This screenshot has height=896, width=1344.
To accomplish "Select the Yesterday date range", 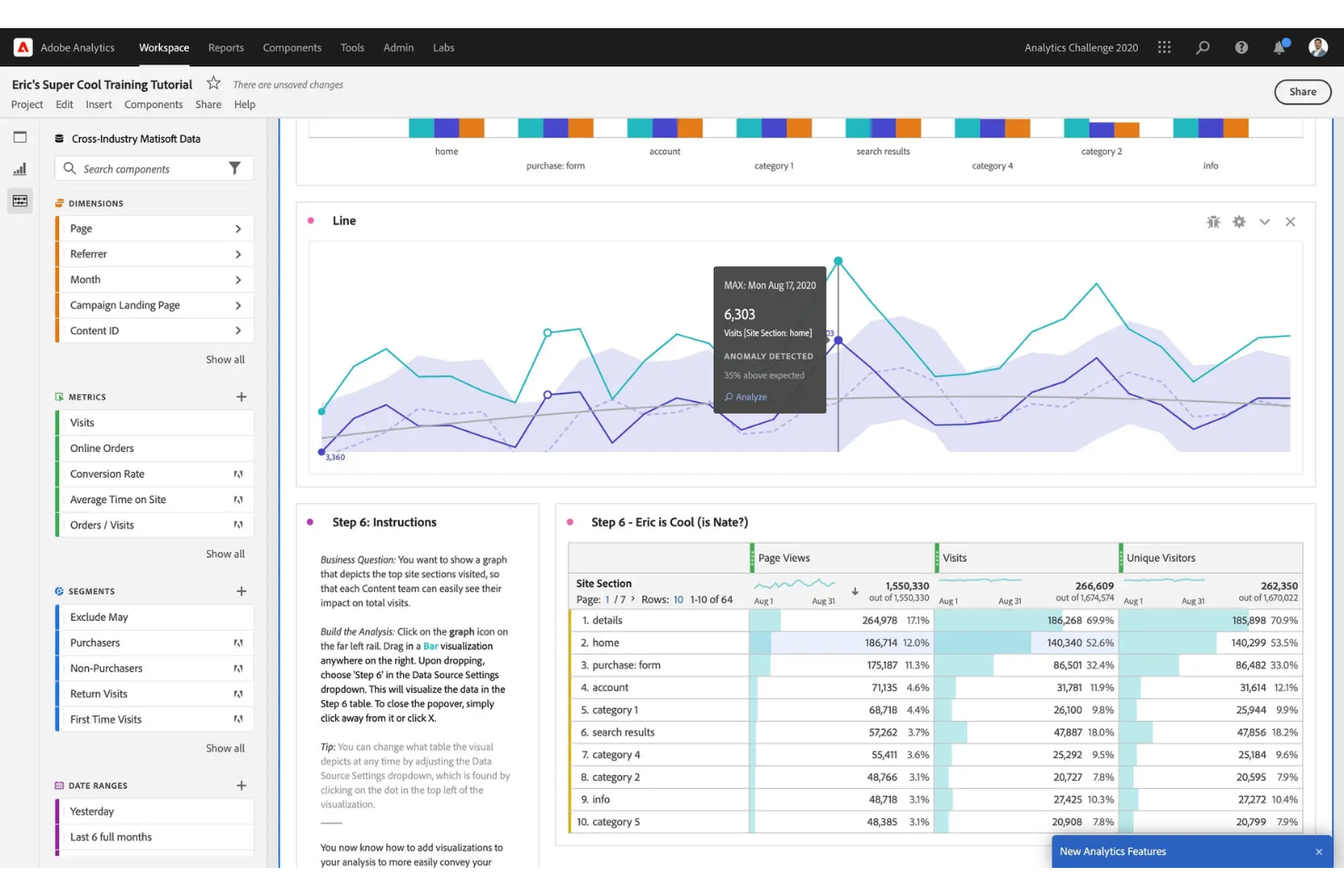I will 154,812.
